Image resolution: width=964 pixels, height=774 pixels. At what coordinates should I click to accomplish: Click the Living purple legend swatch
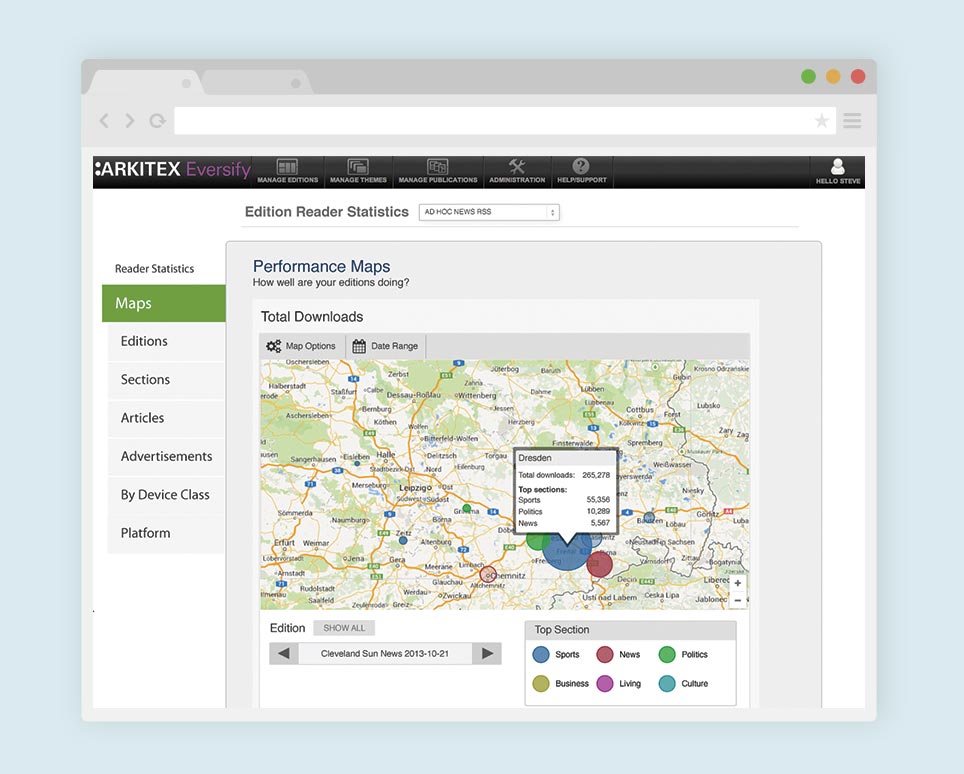605,683
